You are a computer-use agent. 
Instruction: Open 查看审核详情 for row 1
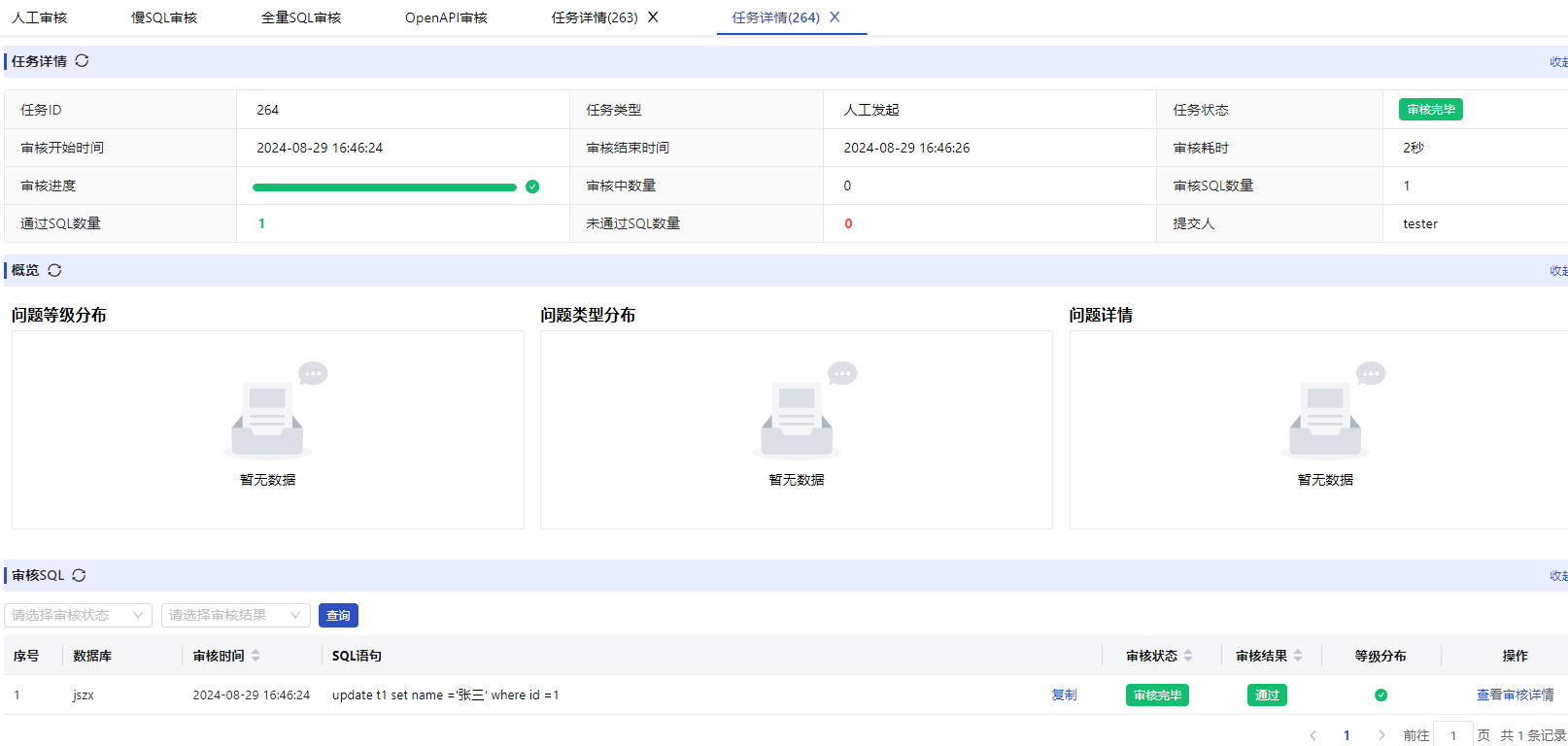(1515, 695)
